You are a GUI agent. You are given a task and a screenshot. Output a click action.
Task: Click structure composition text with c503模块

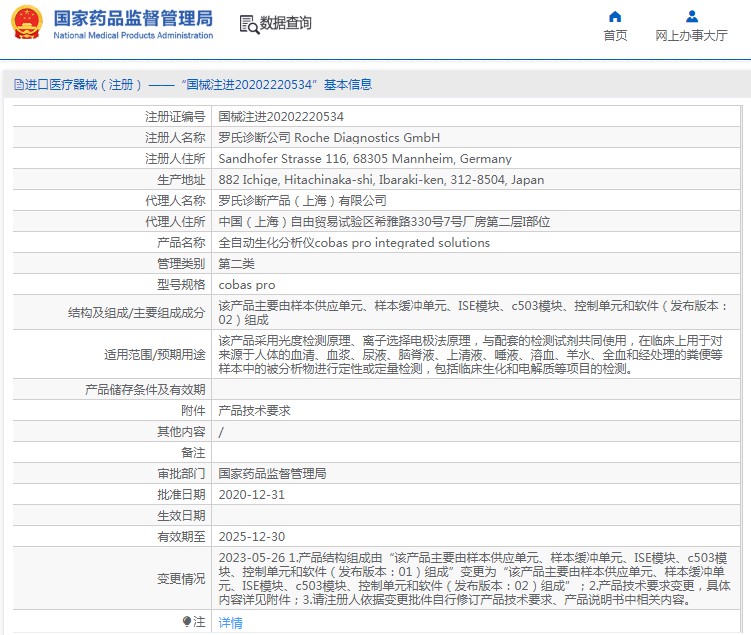(473, 313)
